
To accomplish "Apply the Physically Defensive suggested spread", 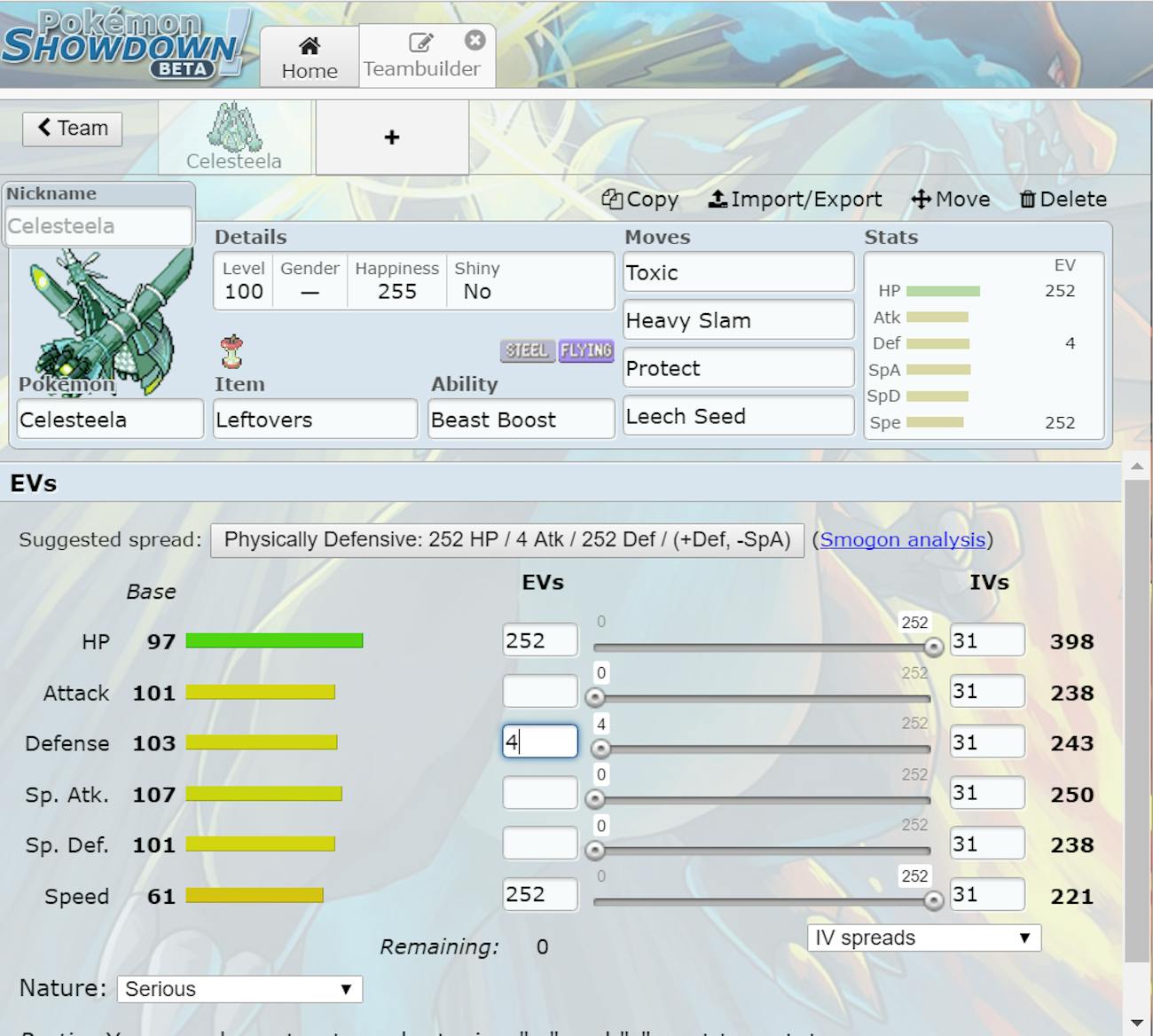I will click(x=506, y=539).
